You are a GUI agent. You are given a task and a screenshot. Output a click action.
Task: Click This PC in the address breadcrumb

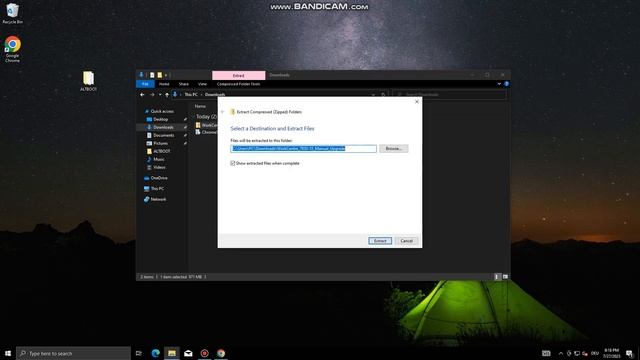pos(191,95)
